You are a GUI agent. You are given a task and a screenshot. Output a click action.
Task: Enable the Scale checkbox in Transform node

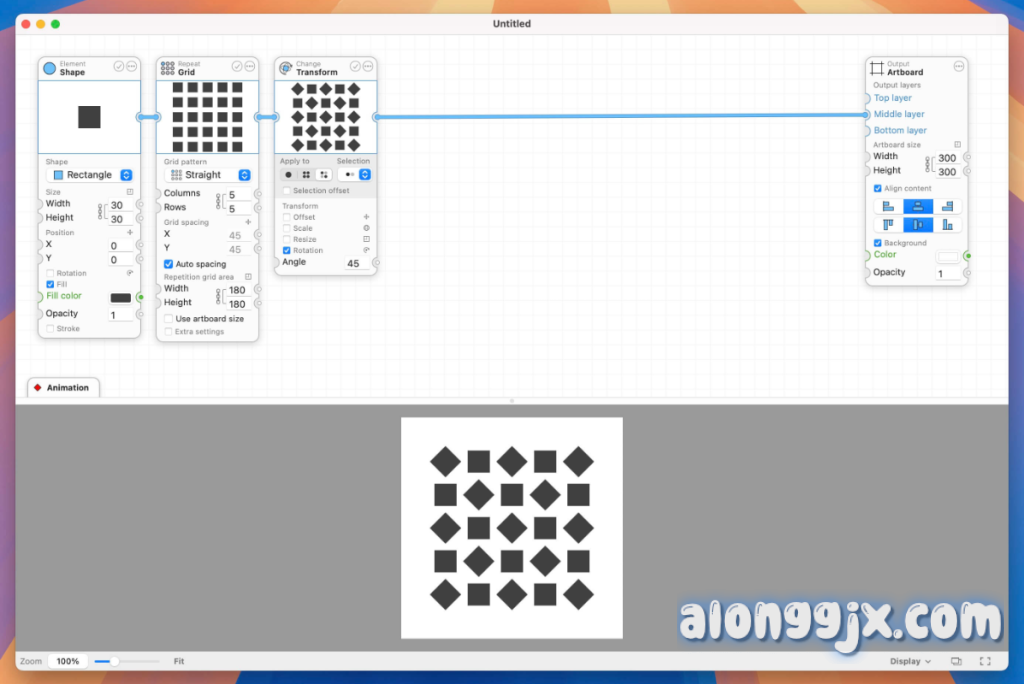tap(287, 228)
